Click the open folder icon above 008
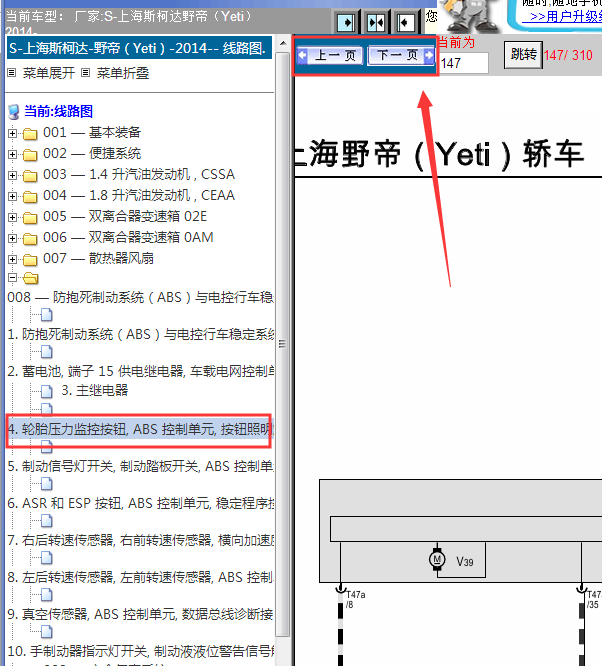Screen dimensions: 602x666 pos(31,278)
